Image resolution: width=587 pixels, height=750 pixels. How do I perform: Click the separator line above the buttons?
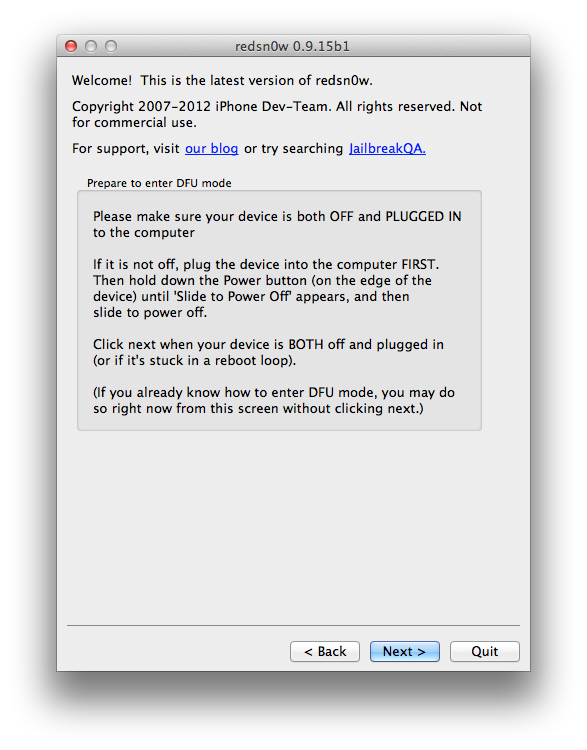coord(293,625)
